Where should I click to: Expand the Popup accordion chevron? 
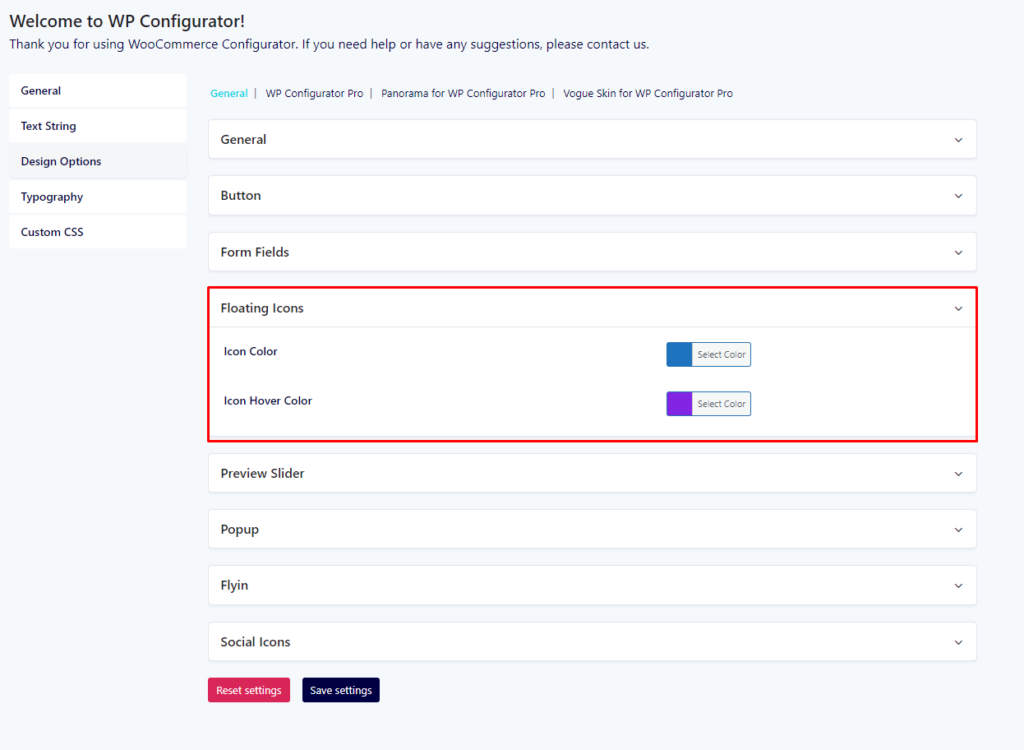pos(958,530)
